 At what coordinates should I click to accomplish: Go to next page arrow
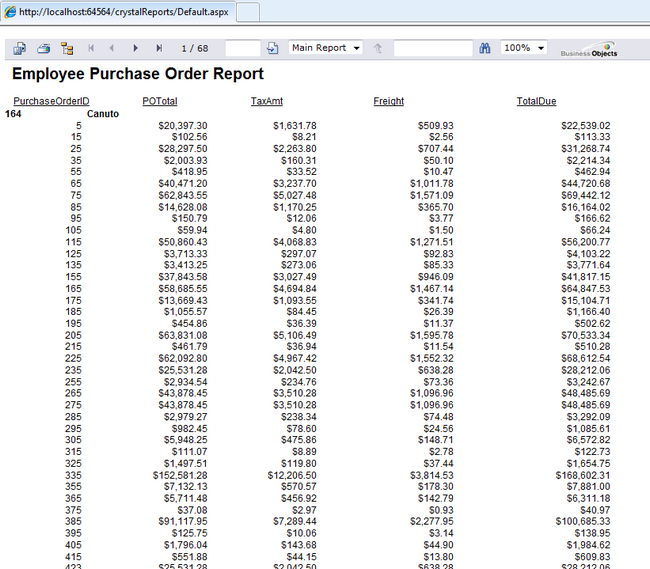[x=135, y=48]
